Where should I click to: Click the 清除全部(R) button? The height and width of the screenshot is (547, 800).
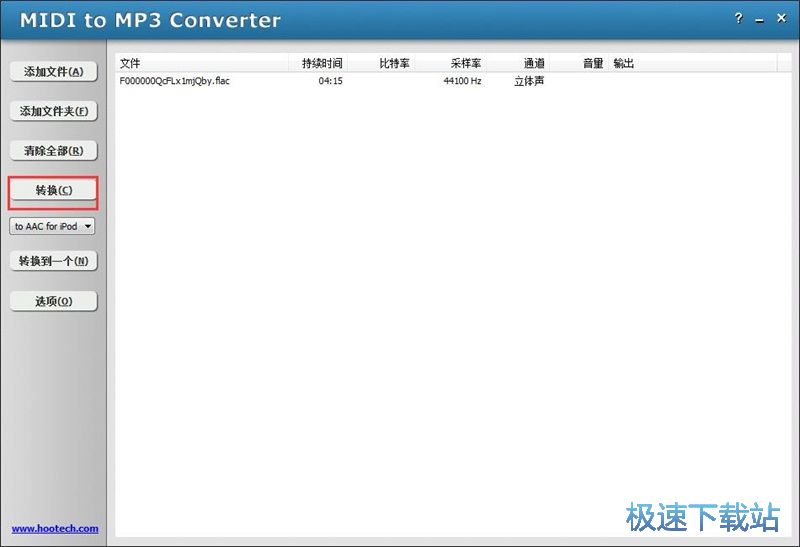[54, 151]
